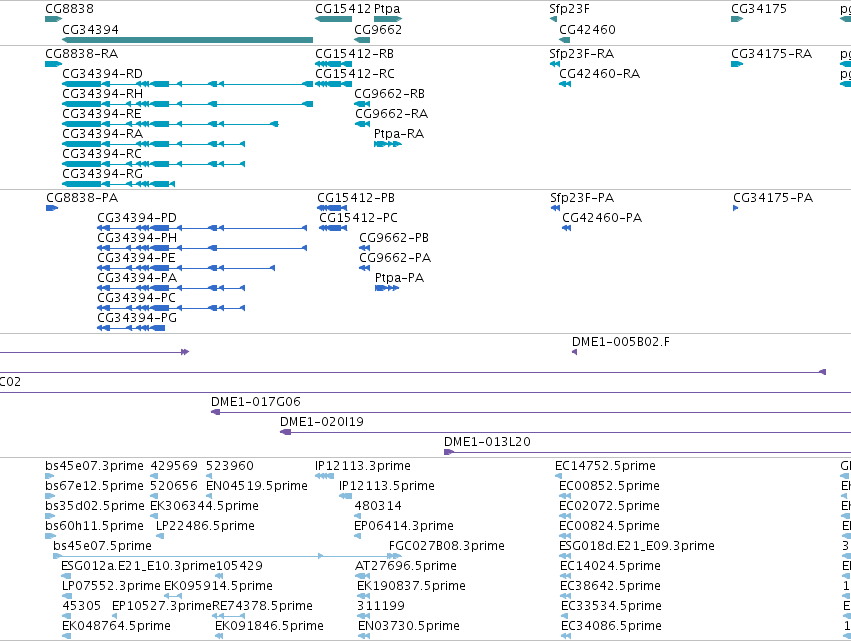
Task: Select the Ptpa-PA protein label
Action: pyautogui.click(x=399, y=278)
